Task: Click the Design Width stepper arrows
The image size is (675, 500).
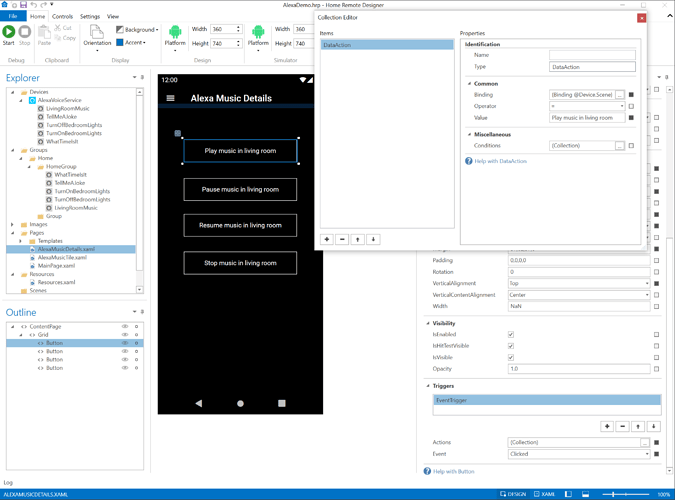Action: [238, 29]
